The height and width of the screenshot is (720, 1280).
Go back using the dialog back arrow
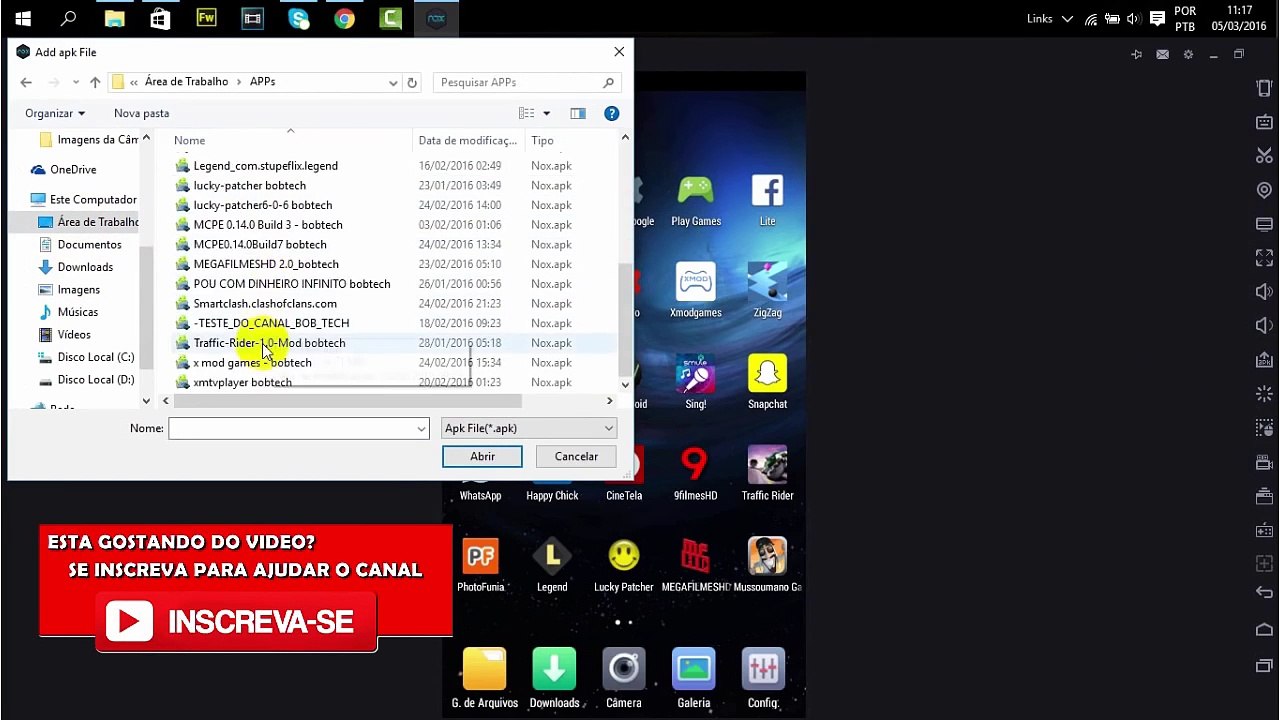[x=27, y=82]
